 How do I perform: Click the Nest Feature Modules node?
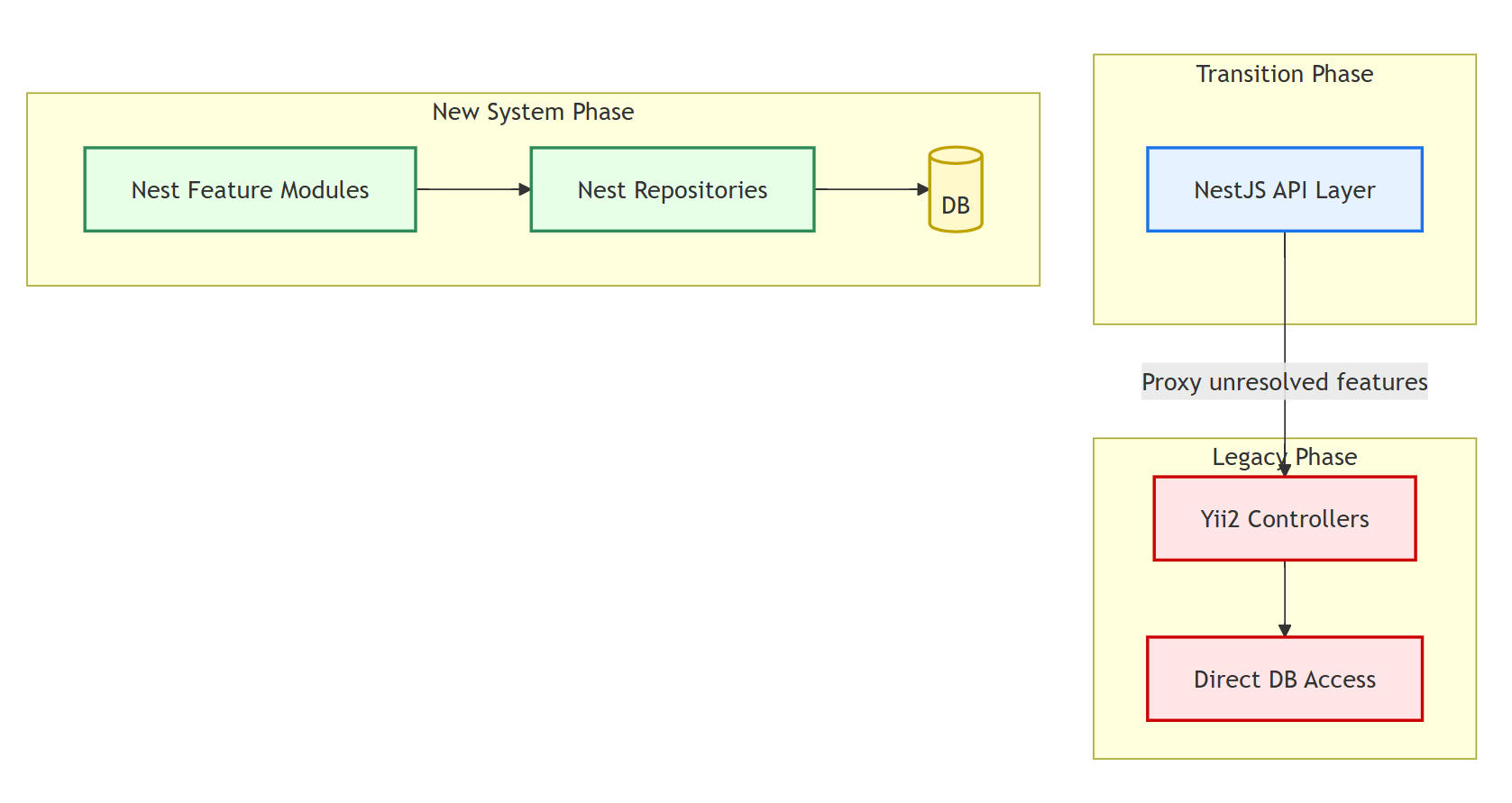point(250,189)
